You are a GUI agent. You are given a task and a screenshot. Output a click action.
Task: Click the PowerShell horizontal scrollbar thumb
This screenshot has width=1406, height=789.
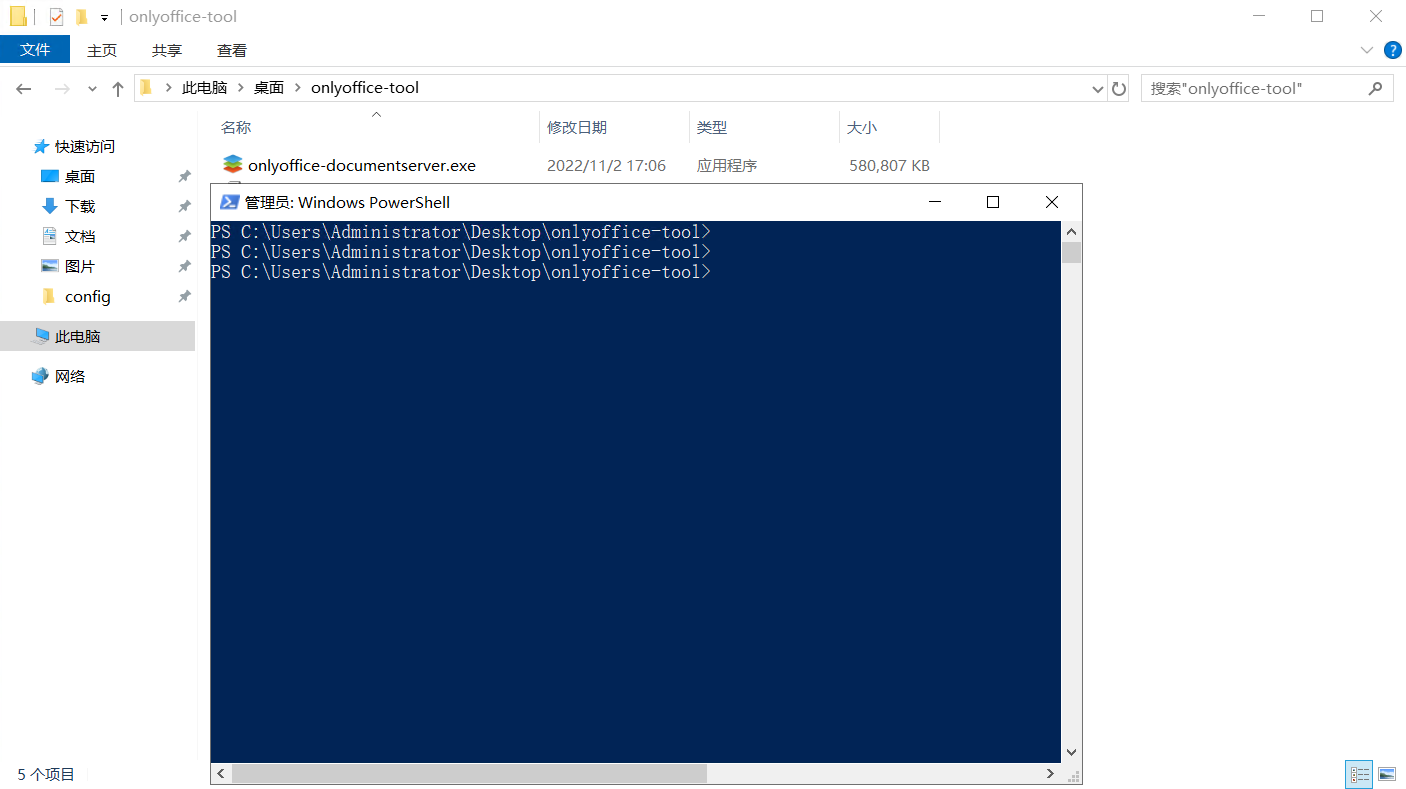click(469, 774)
